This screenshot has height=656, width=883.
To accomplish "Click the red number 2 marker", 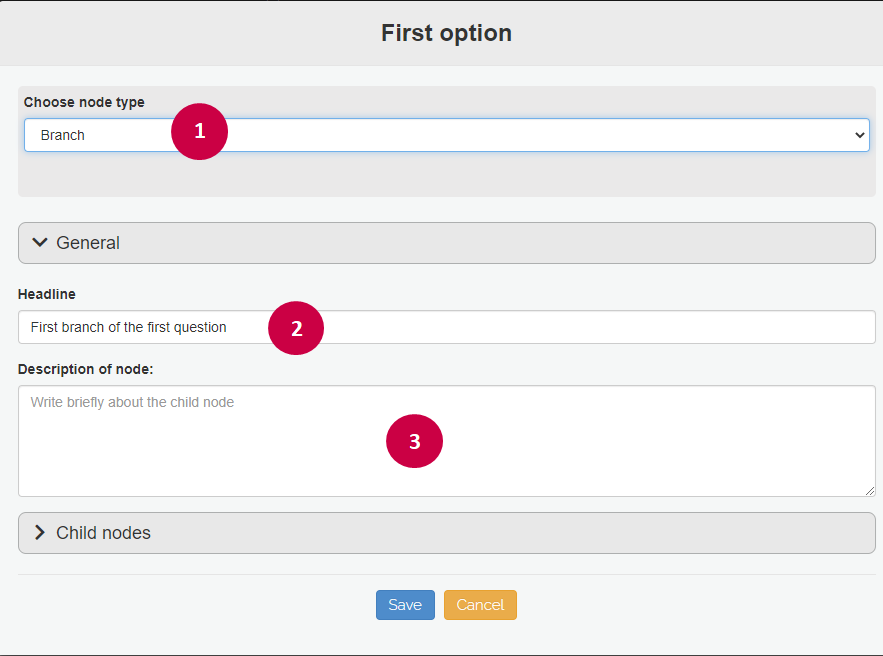I will [296, 328].
